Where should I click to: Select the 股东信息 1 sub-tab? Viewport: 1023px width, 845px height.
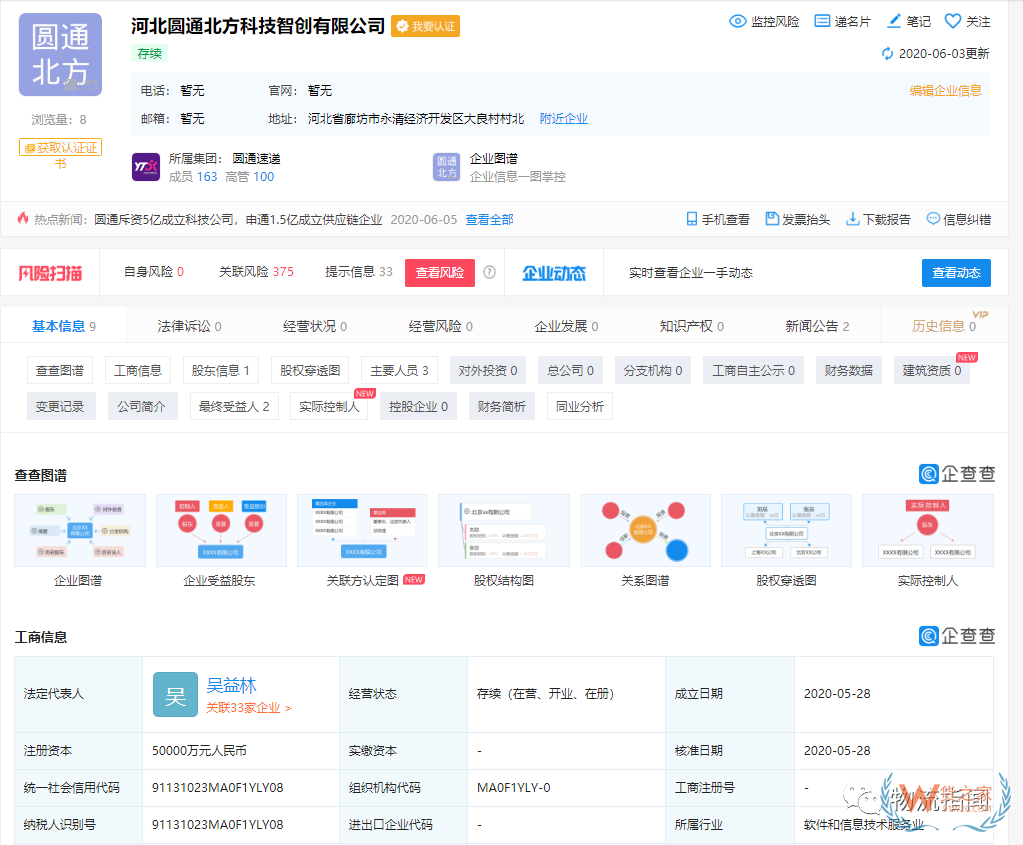click(x=221, y=371)
